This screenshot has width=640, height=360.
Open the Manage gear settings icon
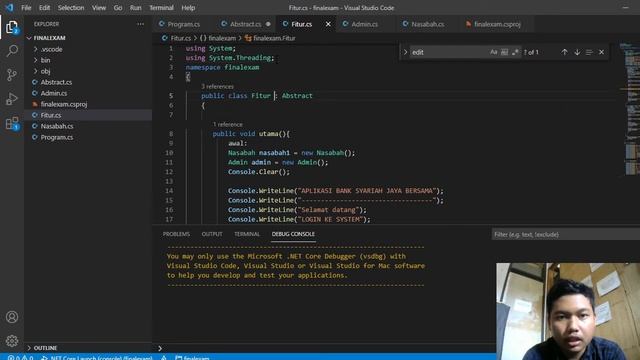(x=12, y=340)
